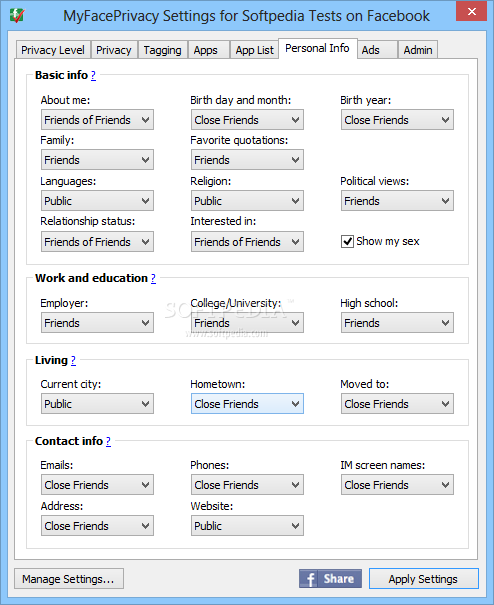The image size is (494, 605).
Task: Open the Religion dropdown
Action: coord(247,201)
